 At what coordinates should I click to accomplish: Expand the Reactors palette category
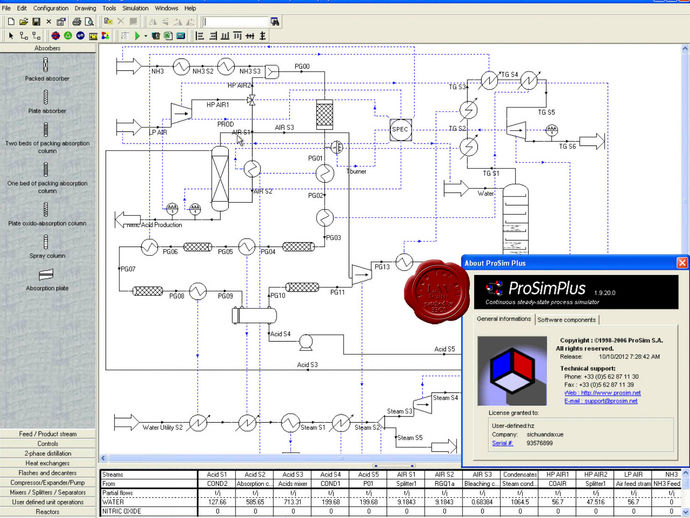point(48,512)
